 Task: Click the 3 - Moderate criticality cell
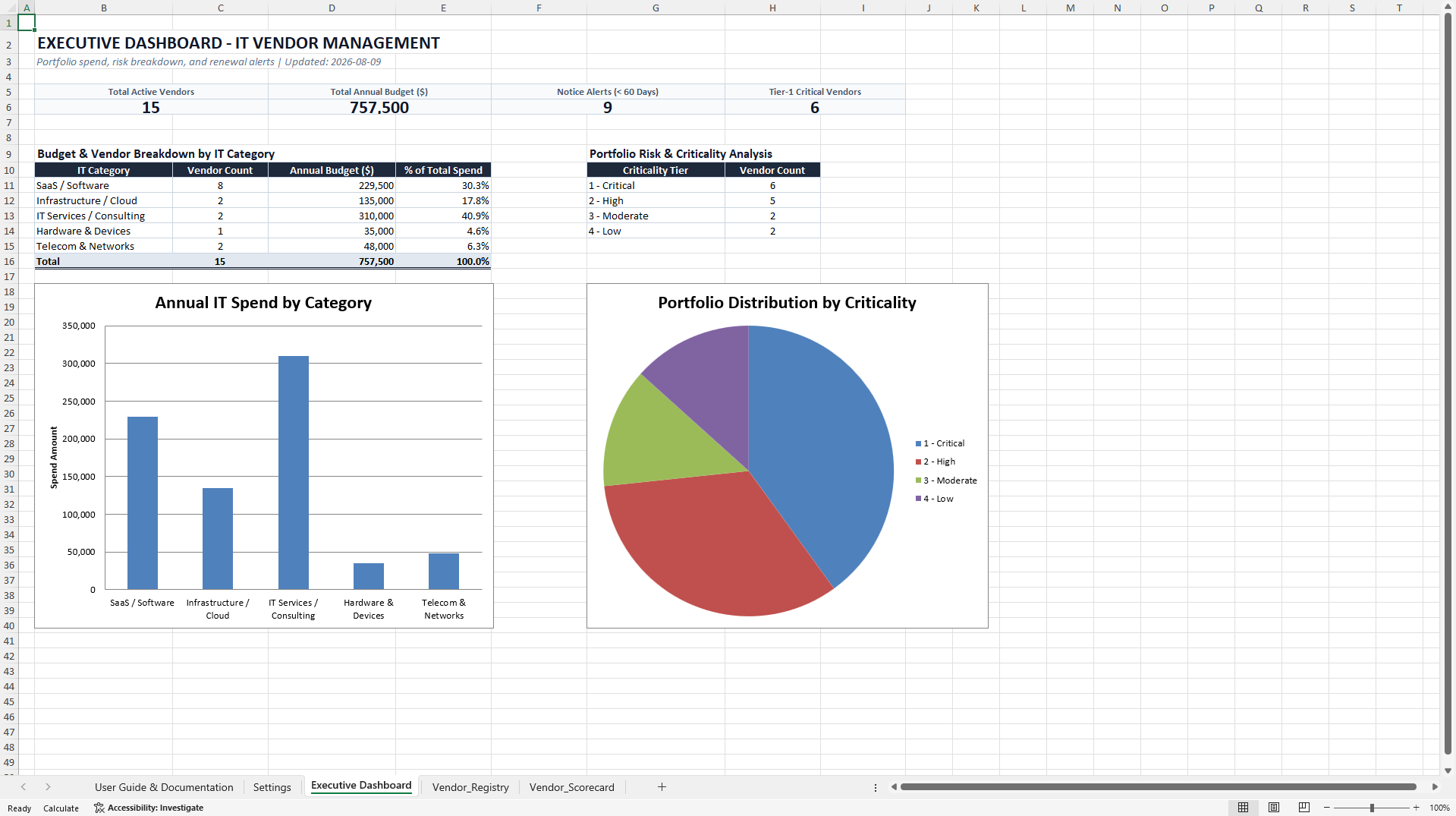tap(656, 216)
